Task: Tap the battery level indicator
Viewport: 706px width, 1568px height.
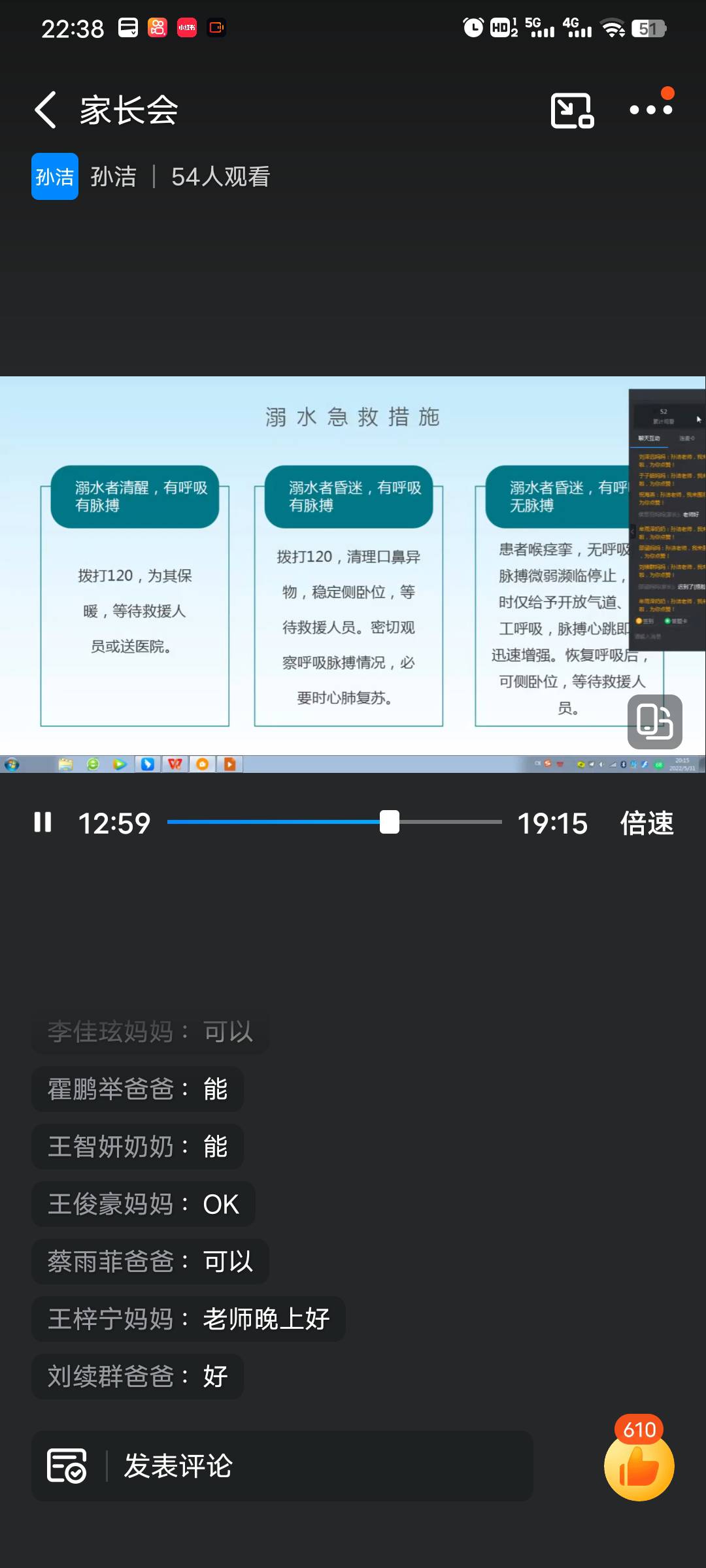Action: coord(648,28)
